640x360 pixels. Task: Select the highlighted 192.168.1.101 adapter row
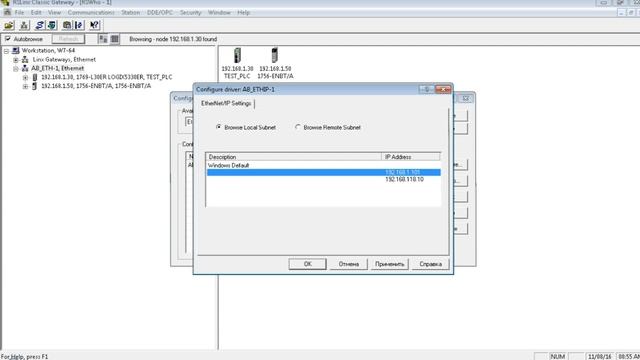323,173
